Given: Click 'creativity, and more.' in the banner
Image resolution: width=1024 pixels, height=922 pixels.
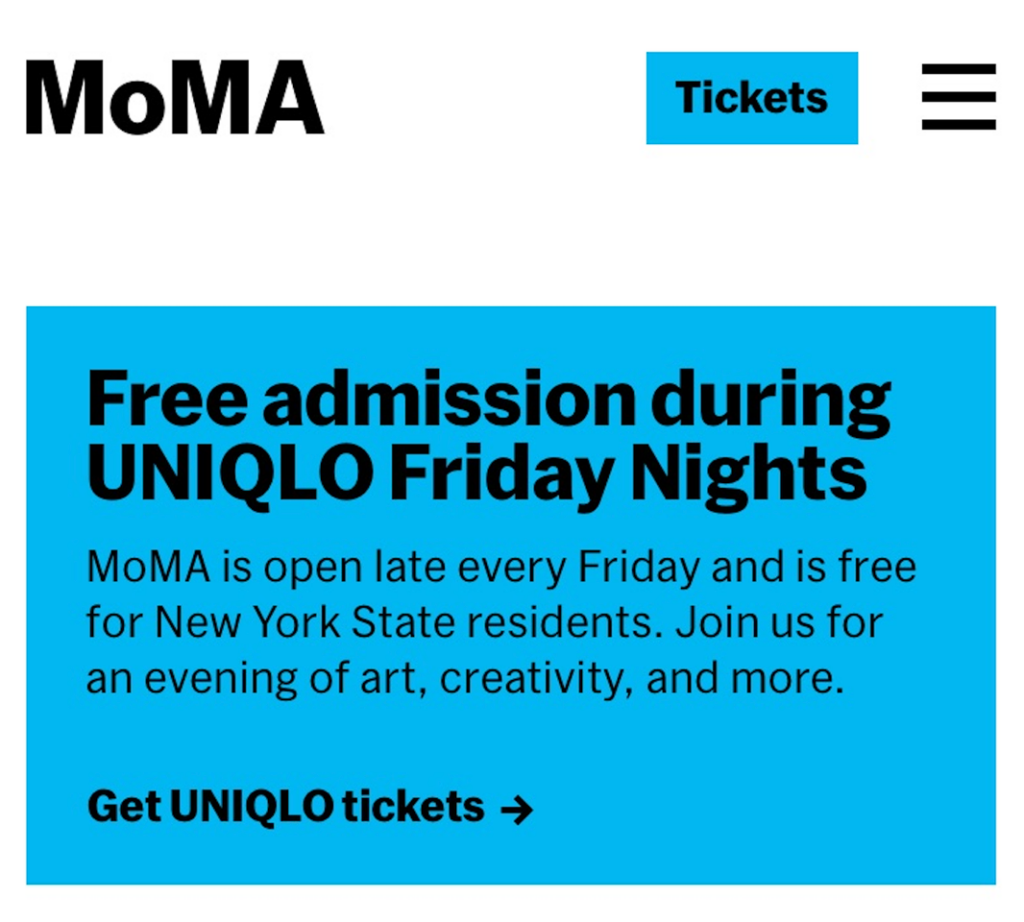Looking at the screenshot, I should (641, 679).
